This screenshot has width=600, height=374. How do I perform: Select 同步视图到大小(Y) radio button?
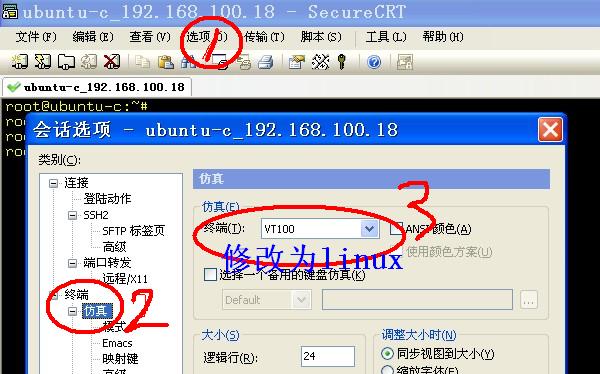(x=387, y=353)
